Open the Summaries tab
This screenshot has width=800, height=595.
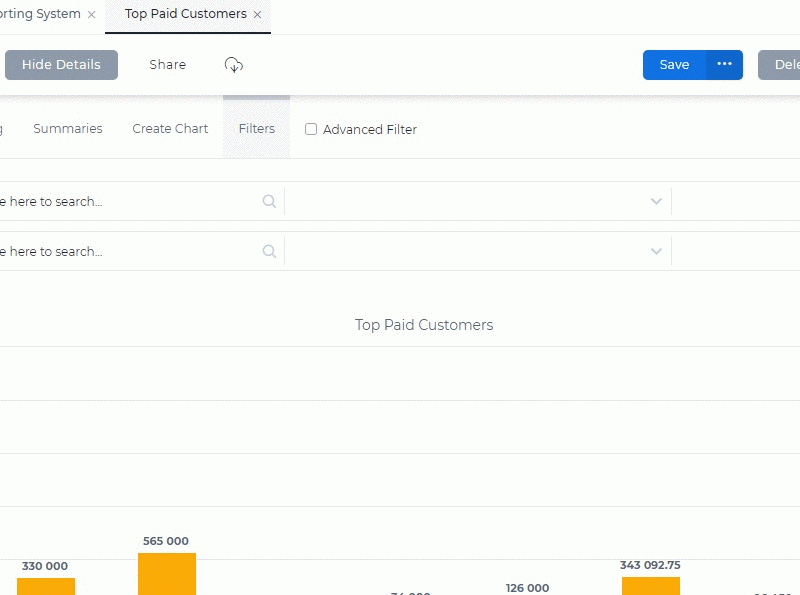pos(68,129)
